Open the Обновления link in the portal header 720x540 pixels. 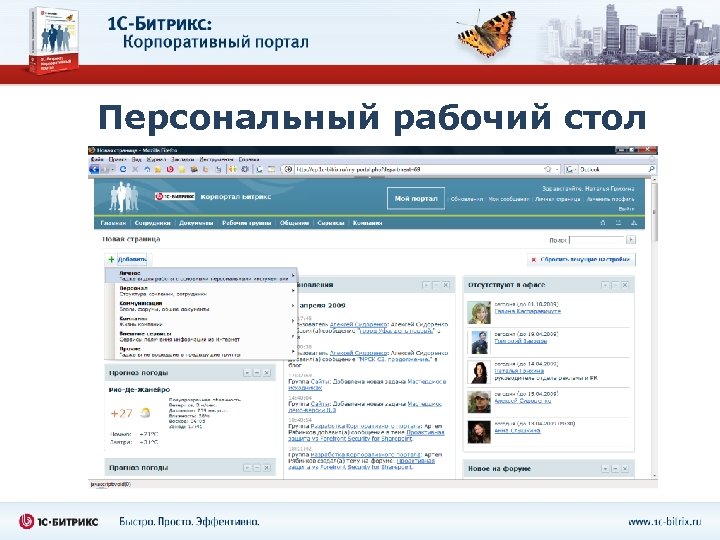tap(467, 199)
